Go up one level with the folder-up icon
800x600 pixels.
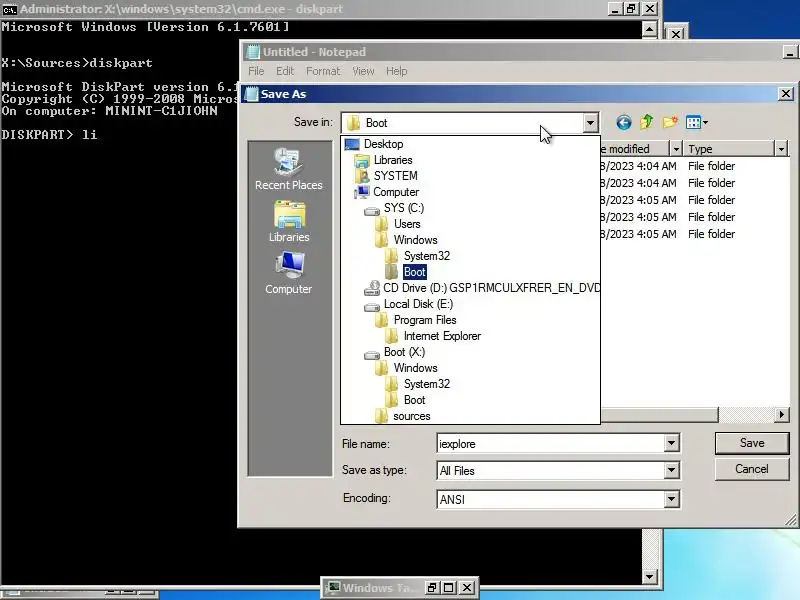[647, 122]
